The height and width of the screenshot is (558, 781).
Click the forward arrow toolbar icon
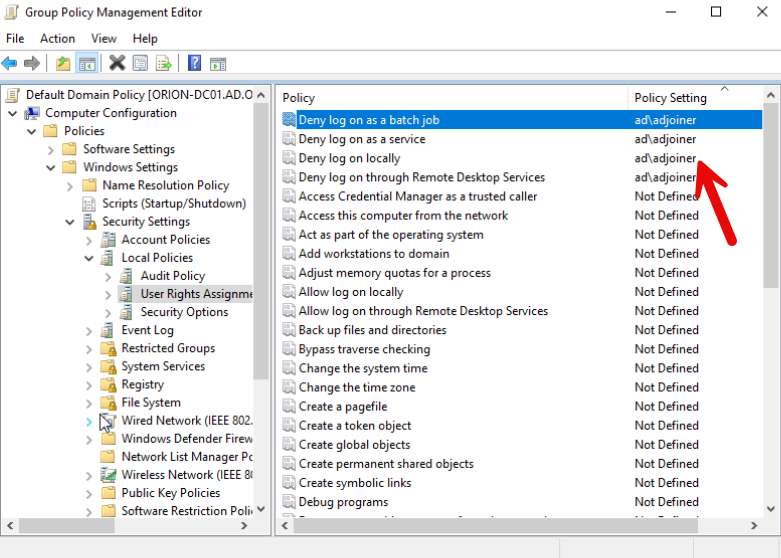[x=32, y=63]
